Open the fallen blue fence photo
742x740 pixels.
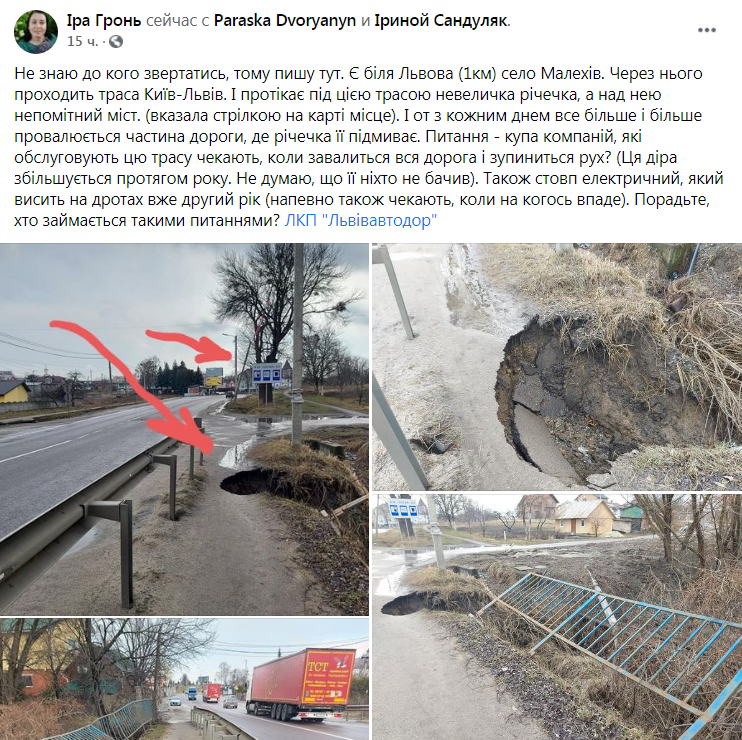557,617
